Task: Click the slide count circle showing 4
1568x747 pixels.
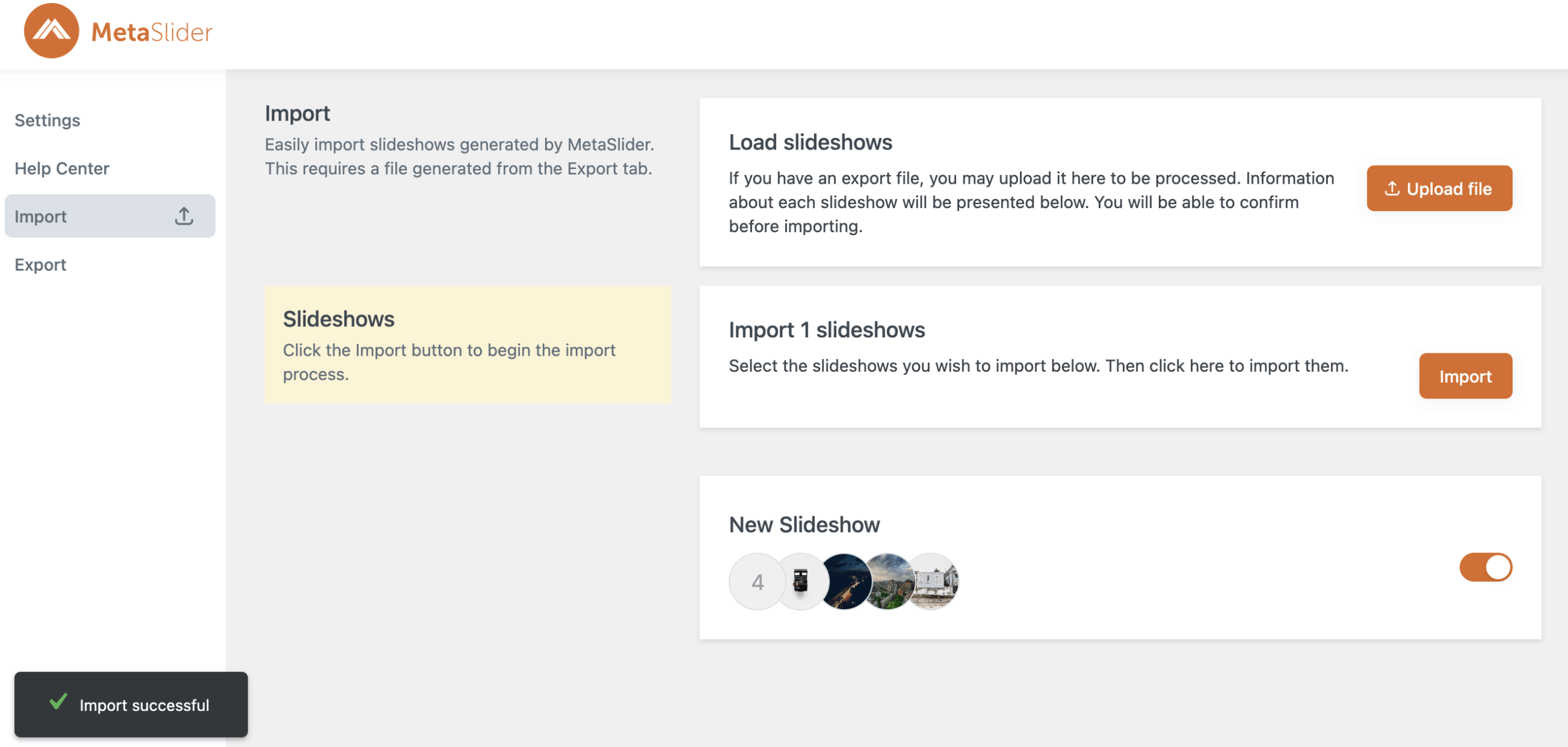Action: click(x=757, y=582)
